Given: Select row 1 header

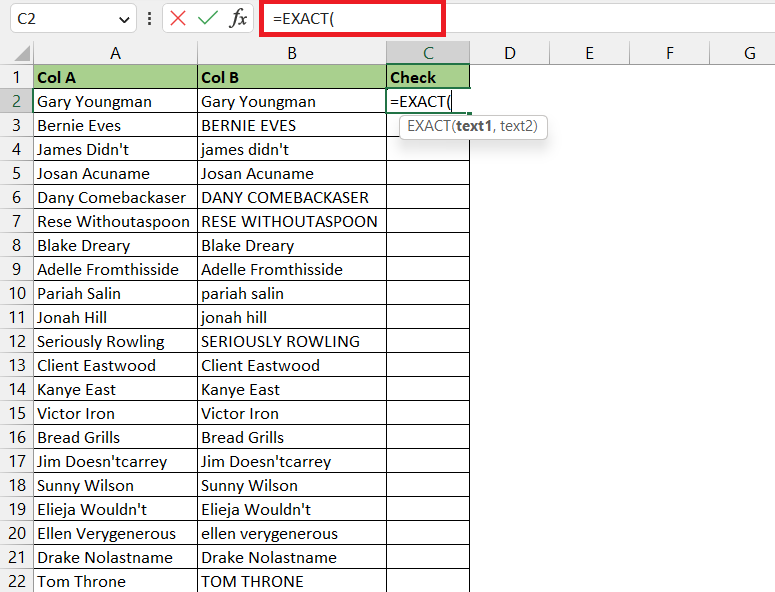Looking at the screenshot, I should coord(16,77).
